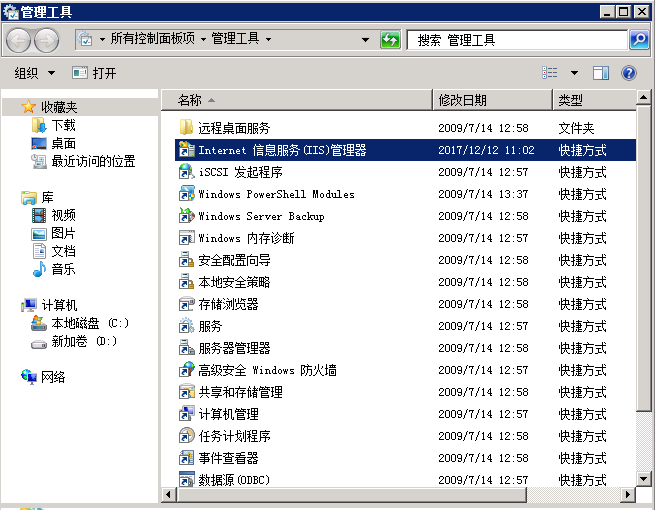Open 本地磁盘 (C:) drive
This screenshot has height=510, width=655.
click(x=90, y=323)
